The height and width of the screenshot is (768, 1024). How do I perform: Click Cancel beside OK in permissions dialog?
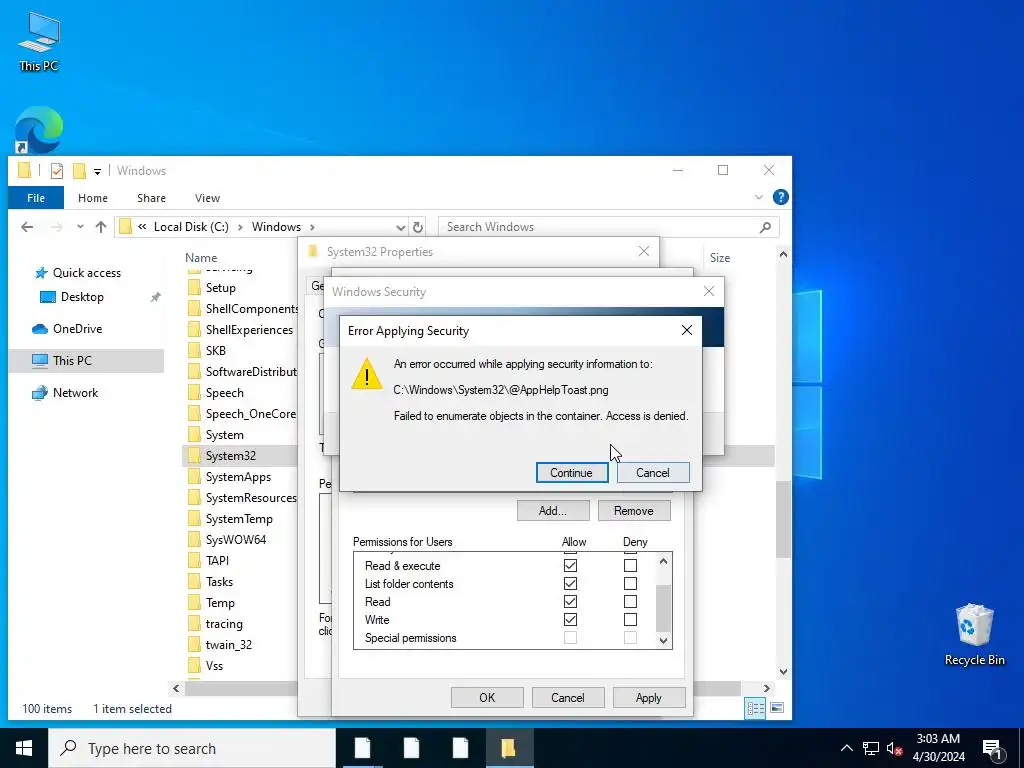(568, 697)
